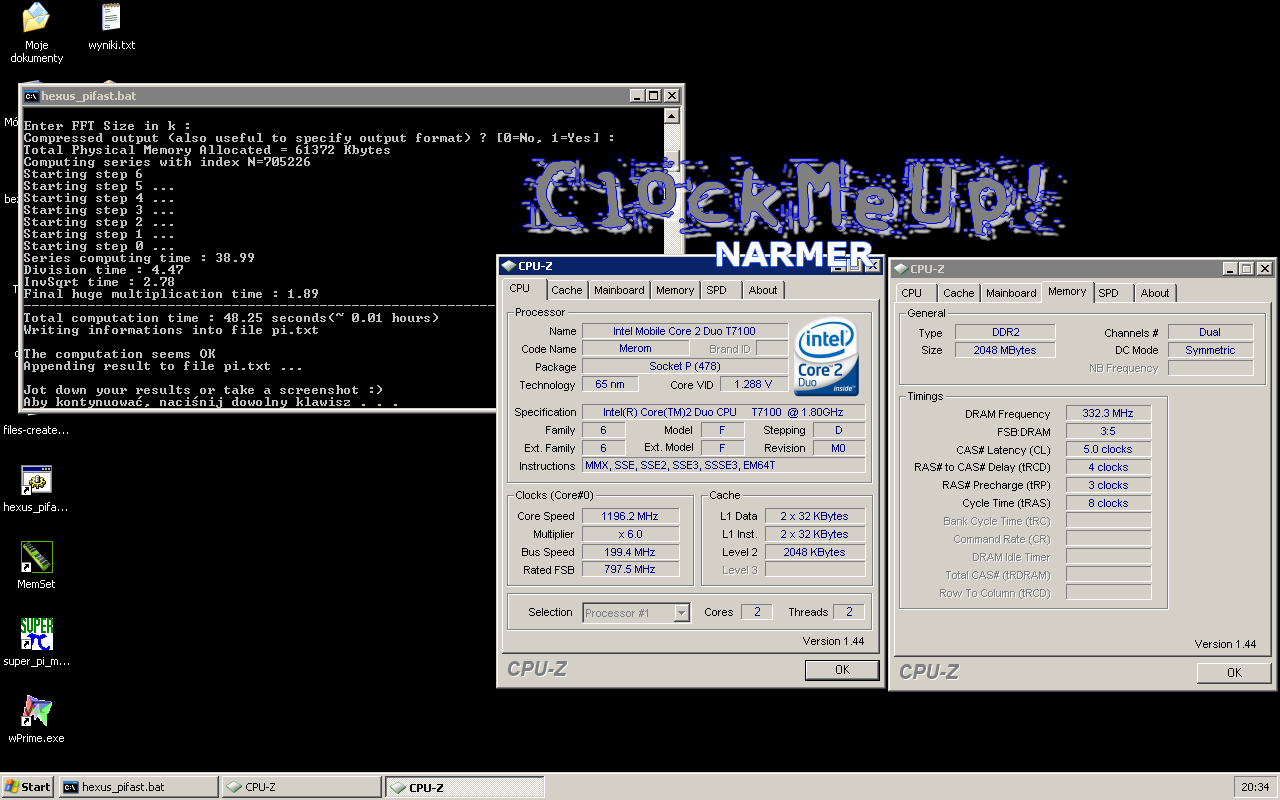The height and width of the screenshot is (800, 1280).
Task: Click FSB:DRAM ratio value 3:5
Action: pyautogui.click(x=1108, y=432)
